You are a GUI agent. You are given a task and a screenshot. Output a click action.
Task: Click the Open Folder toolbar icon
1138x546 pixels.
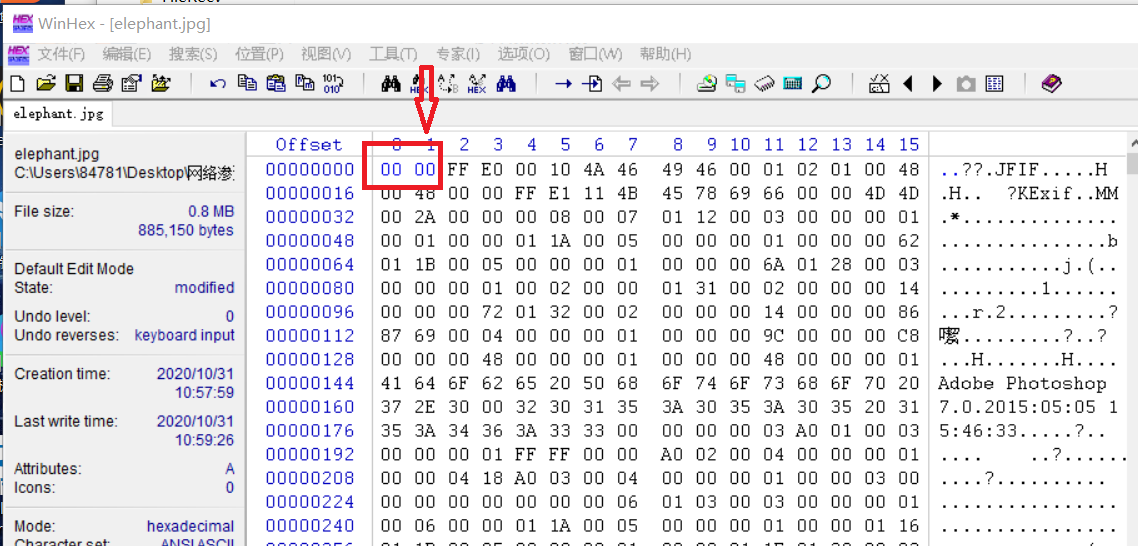tap(160, 83)
